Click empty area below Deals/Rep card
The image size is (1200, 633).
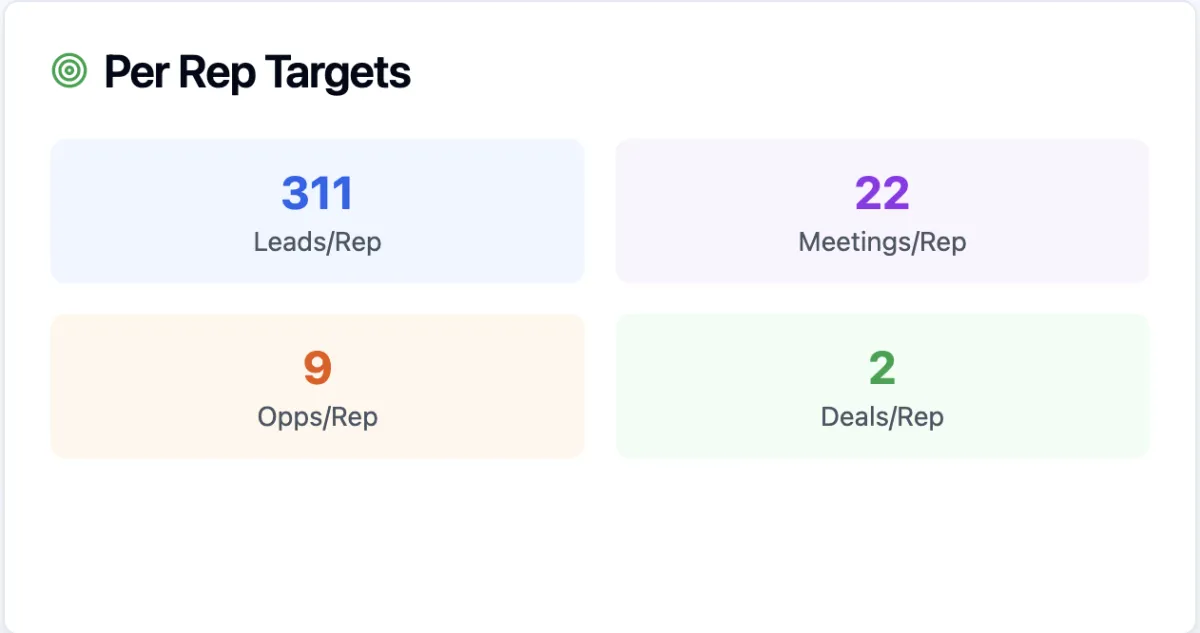[x=882, y=540]
